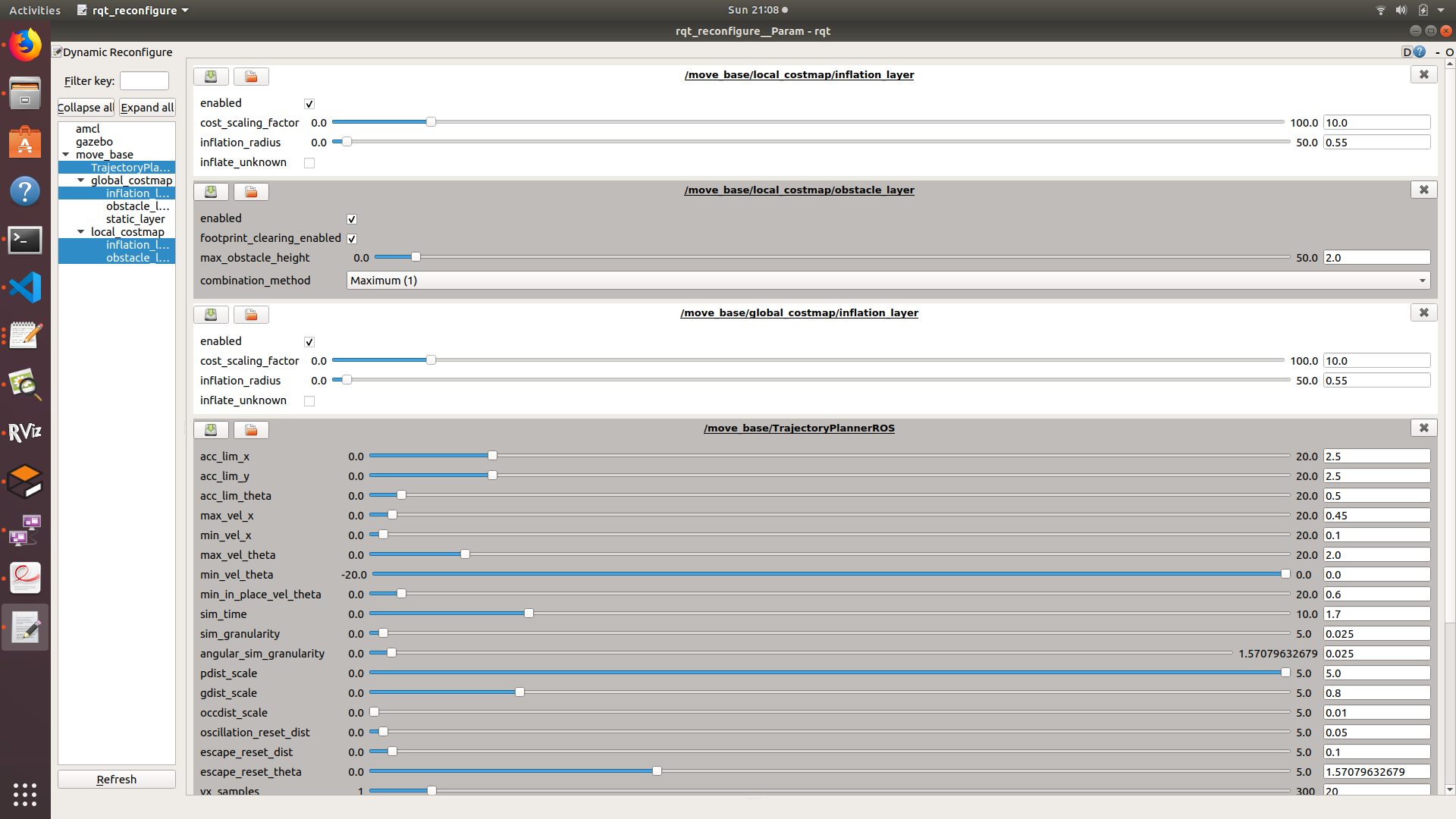Image resolution: width=1456 pixels, height=819 pixels.
Task: Open rqt_reconfigure app menu in top bar
Action: coord(133,10)
